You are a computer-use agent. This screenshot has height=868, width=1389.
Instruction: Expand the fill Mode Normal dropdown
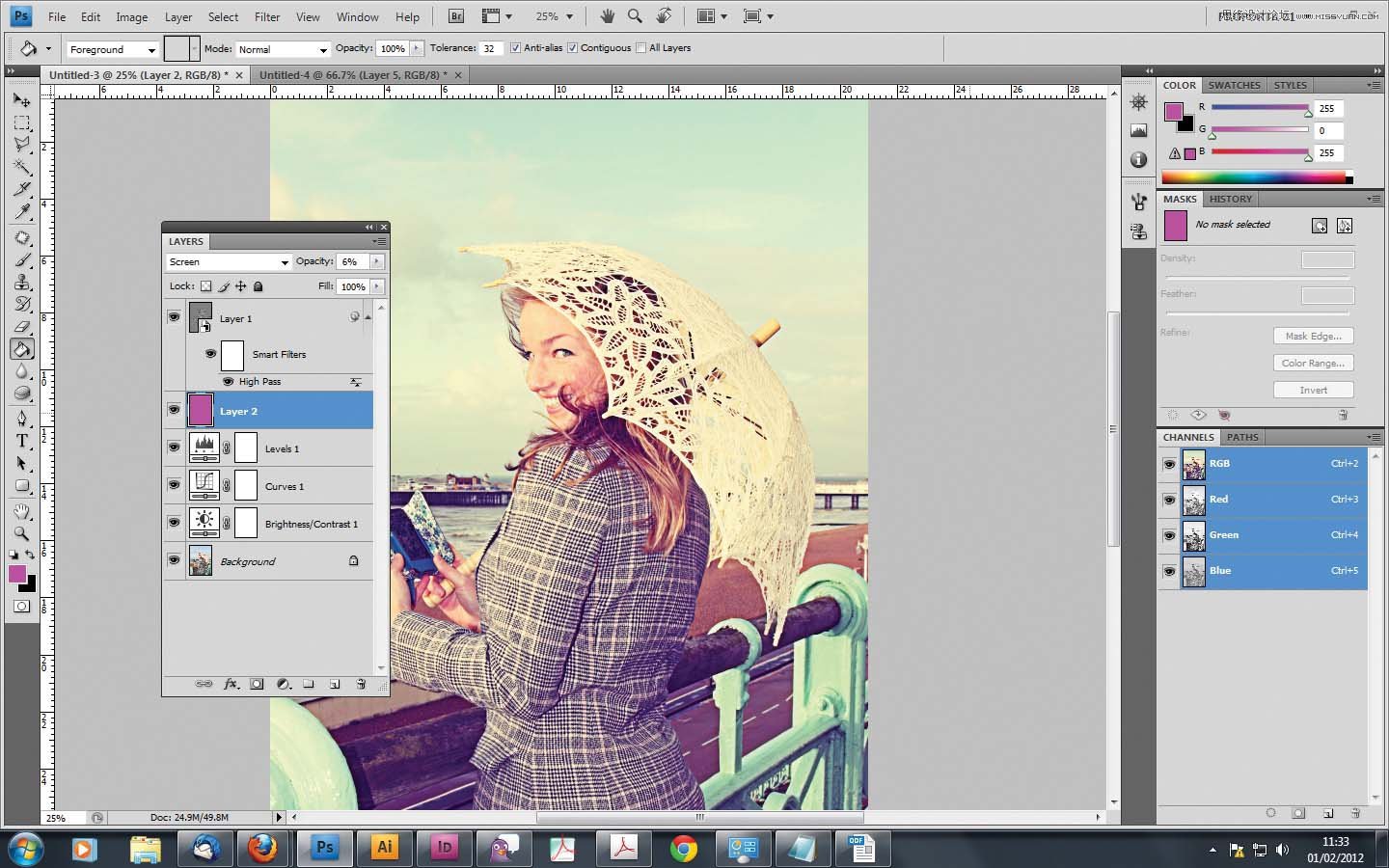pos(282,49)
